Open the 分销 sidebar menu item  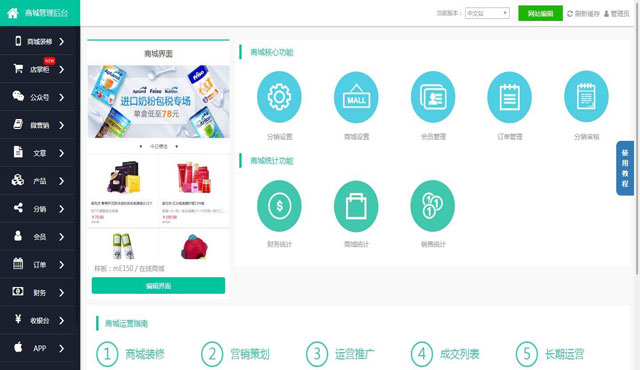click(x=38, y=209)
